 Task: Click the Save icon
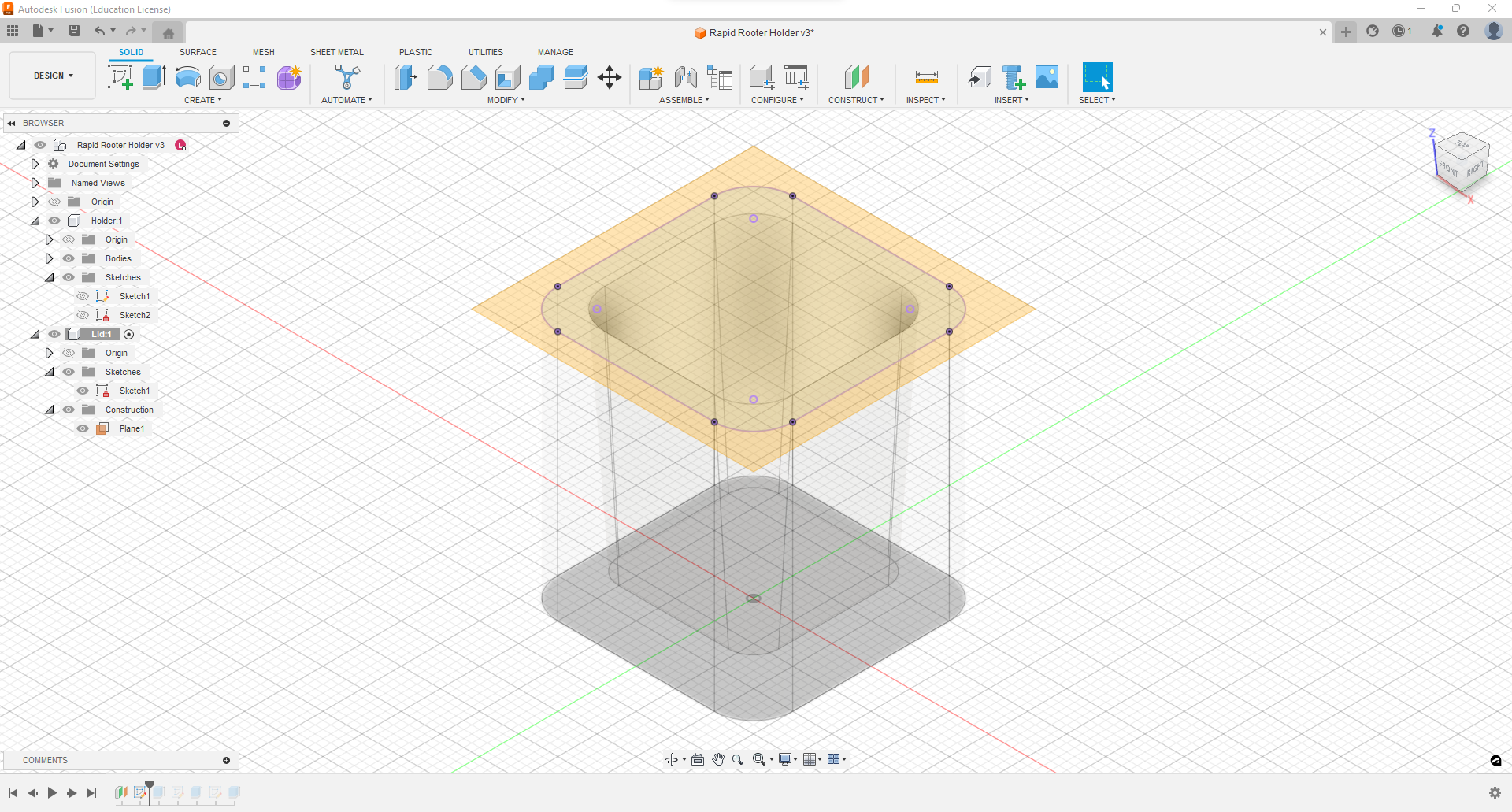click(x=74, y=31)
